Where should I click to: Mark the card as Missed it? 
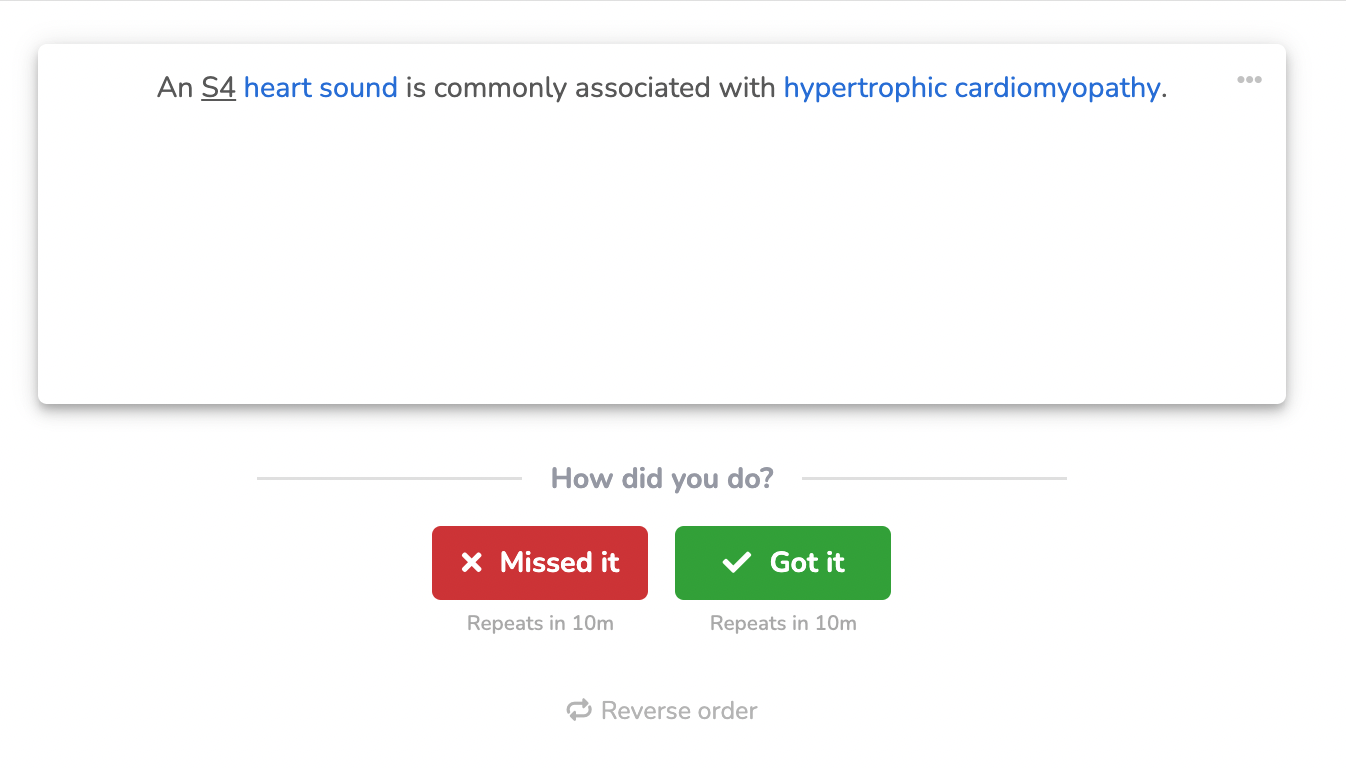pyautogui.click(x=540, y=563)
